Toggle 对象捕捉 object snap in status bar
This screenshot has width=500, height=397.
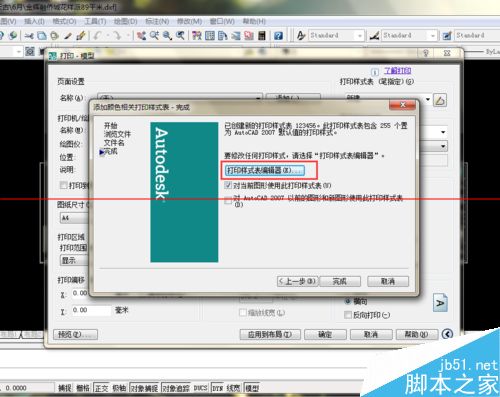[x=144, y=388]
